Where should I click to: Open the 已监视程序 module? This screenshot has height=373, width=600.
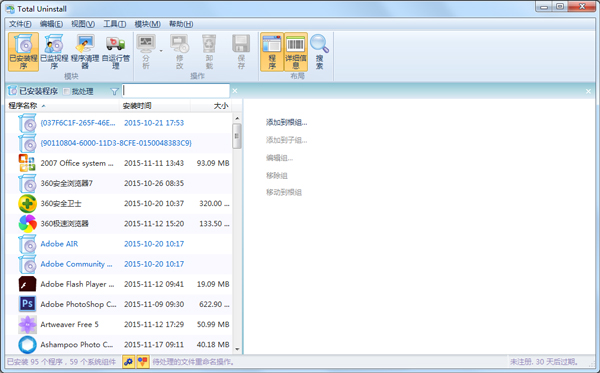click(x=54, y=52)
